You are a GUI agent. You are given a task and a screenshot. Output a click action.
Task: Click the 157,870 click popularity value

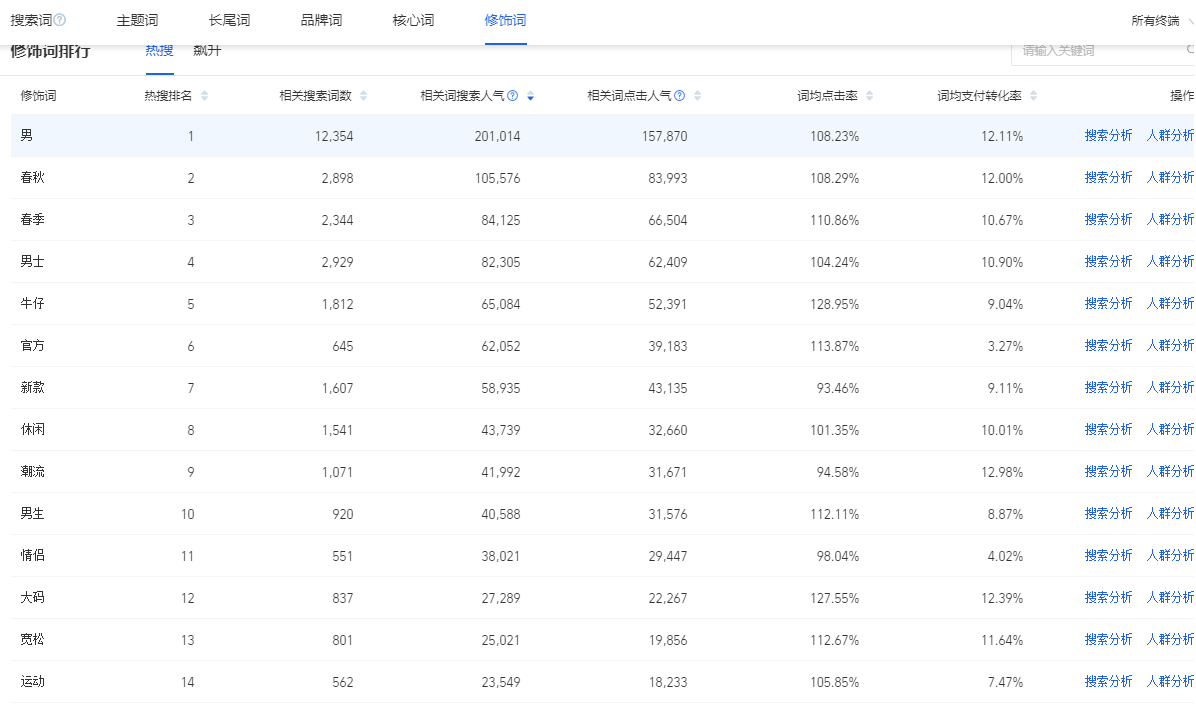[664, 137]
